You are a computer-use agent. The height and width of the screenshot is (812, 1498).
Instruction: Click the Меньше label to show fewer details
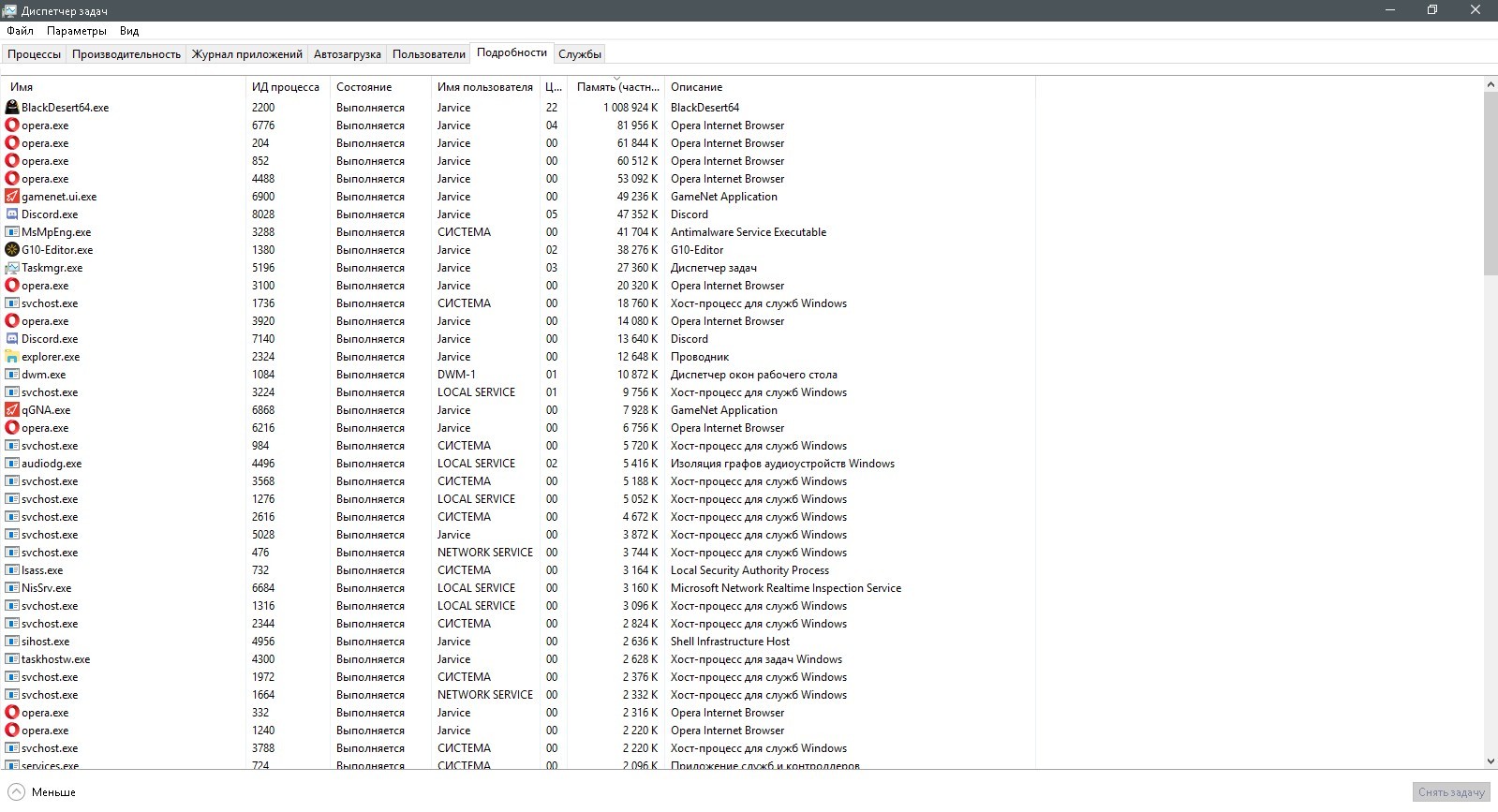(53, 792)
